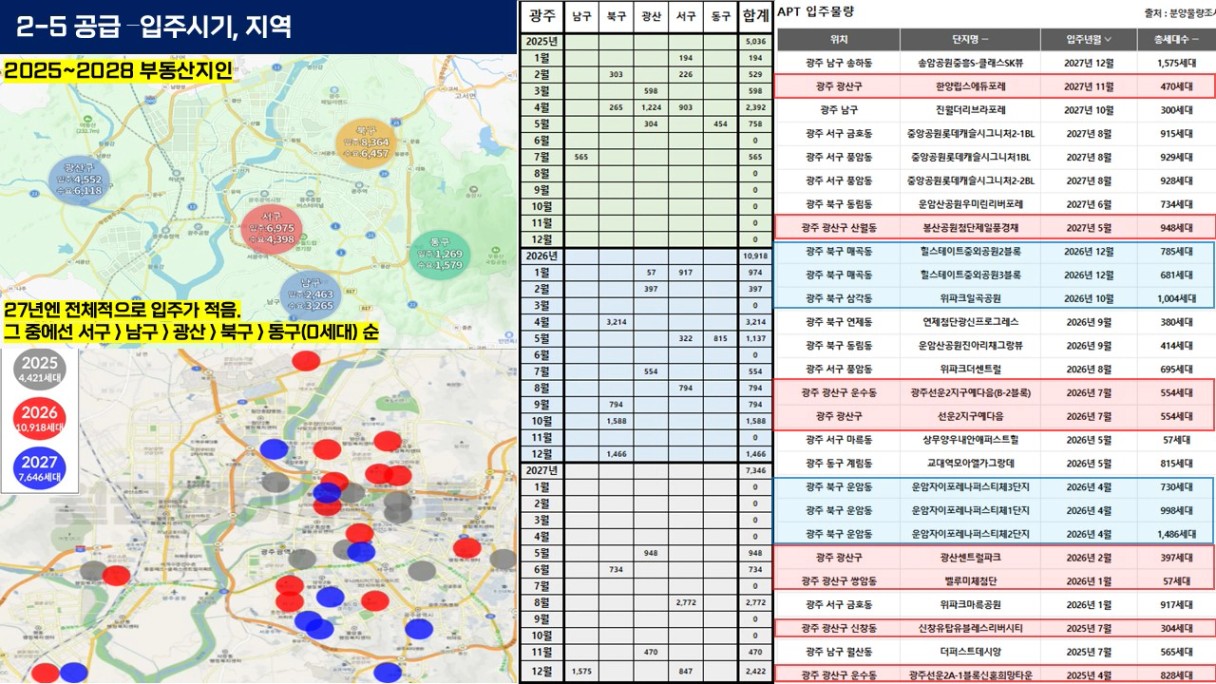Click the 1,575세대 household count cell

tap(1175, 63)
